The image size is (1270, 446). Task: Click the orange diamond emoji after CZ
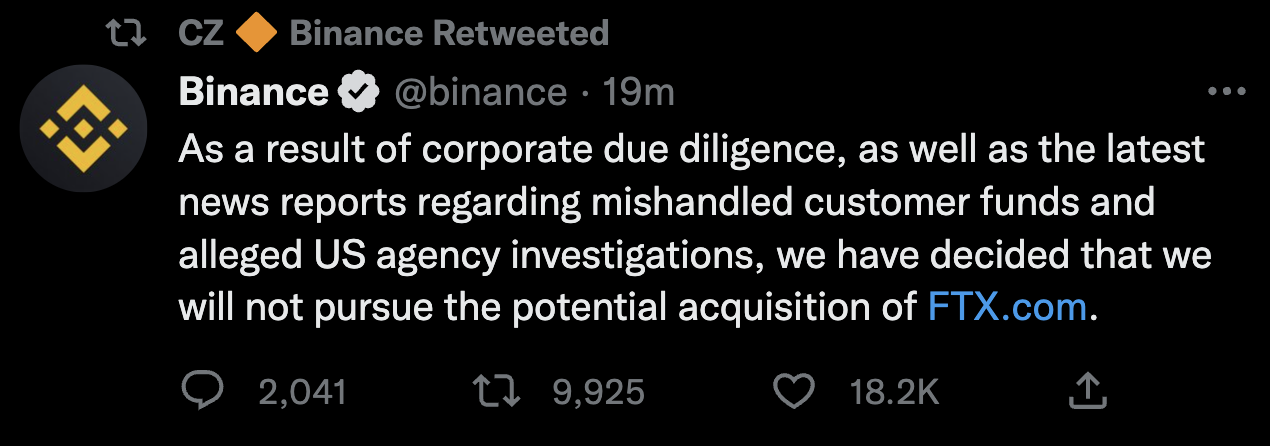tap(257, 34)
